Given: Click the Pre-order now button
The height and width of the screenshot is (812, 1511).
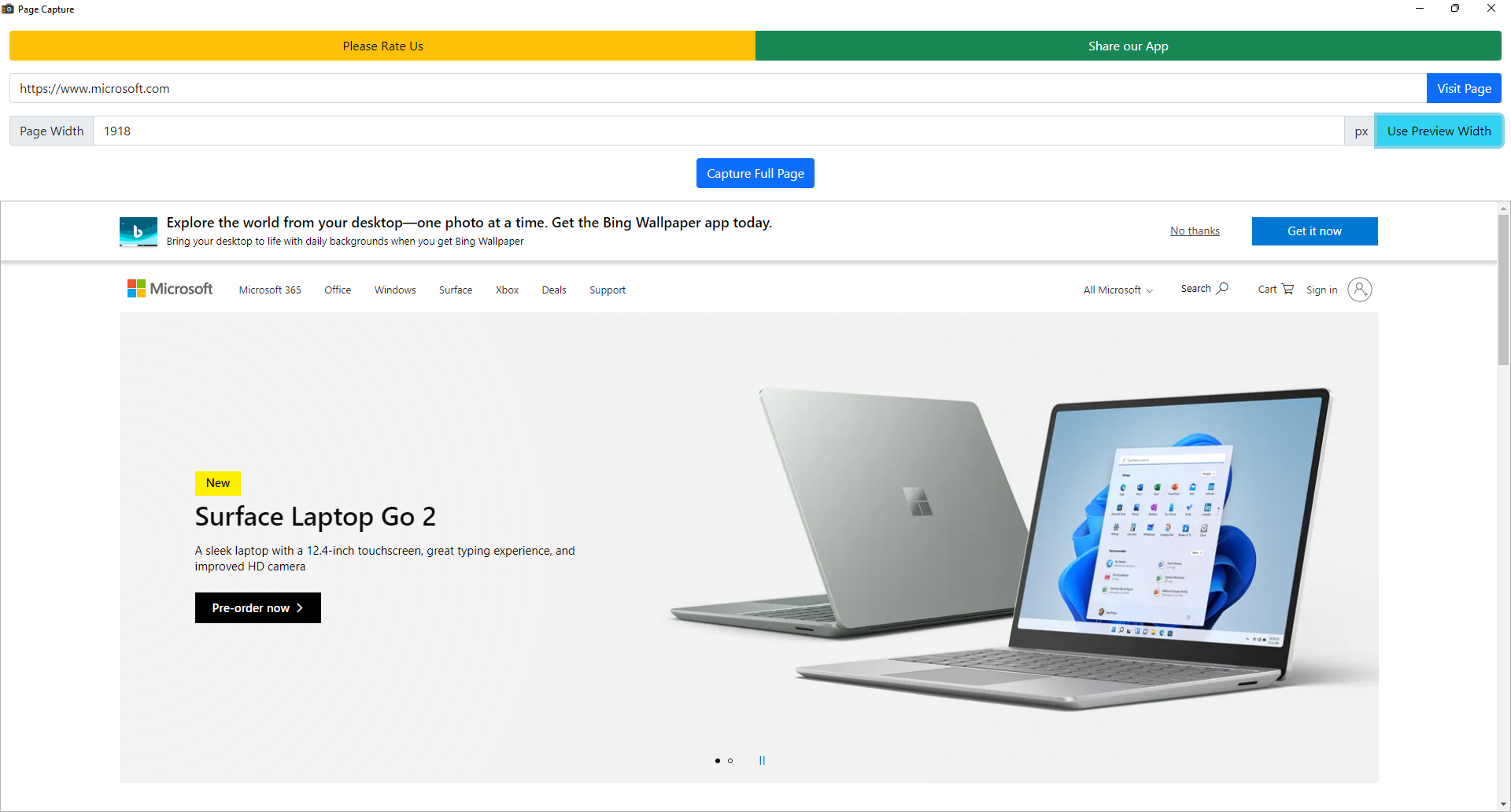Looking at the screenshot, I should point(257,608).
